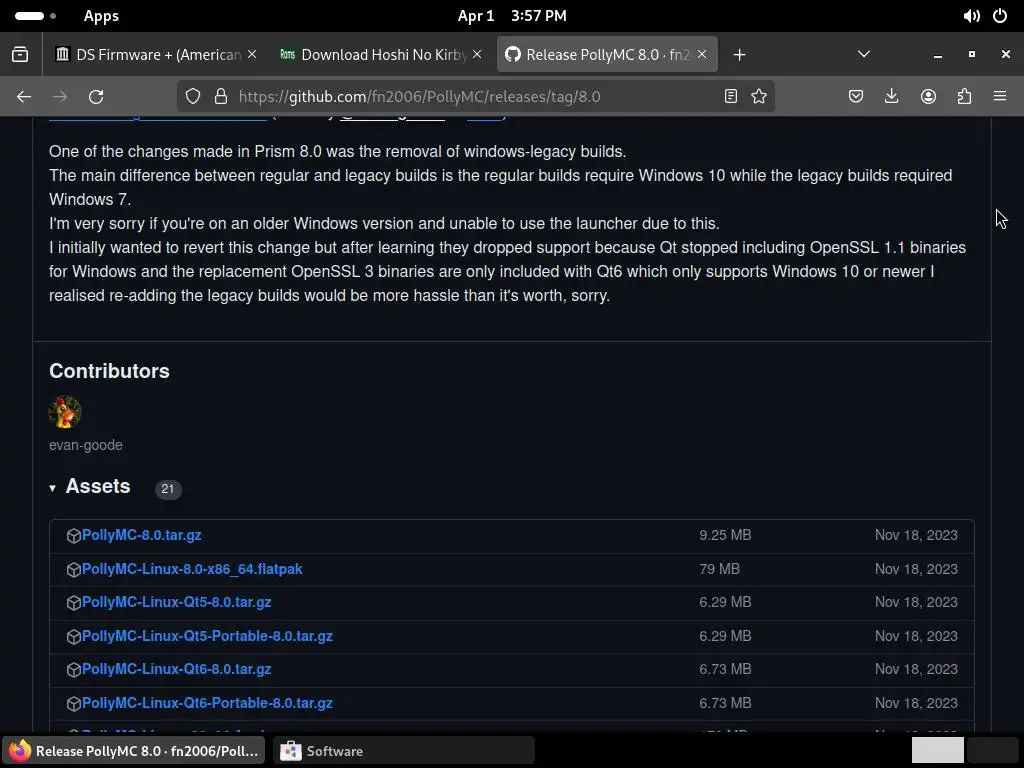Open Firefox account icon
Viewport: 1024px width, 768px height.
click(x=928, y=97)
